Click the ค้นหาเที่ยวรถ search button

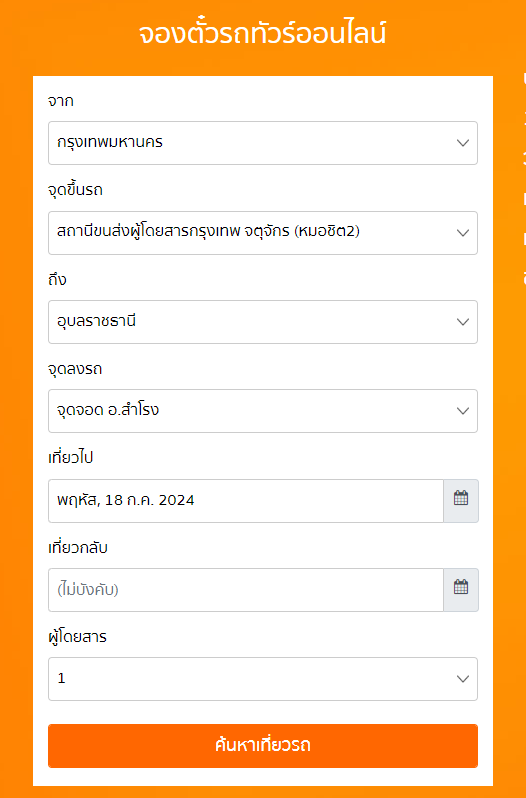[x=263, y=746]
